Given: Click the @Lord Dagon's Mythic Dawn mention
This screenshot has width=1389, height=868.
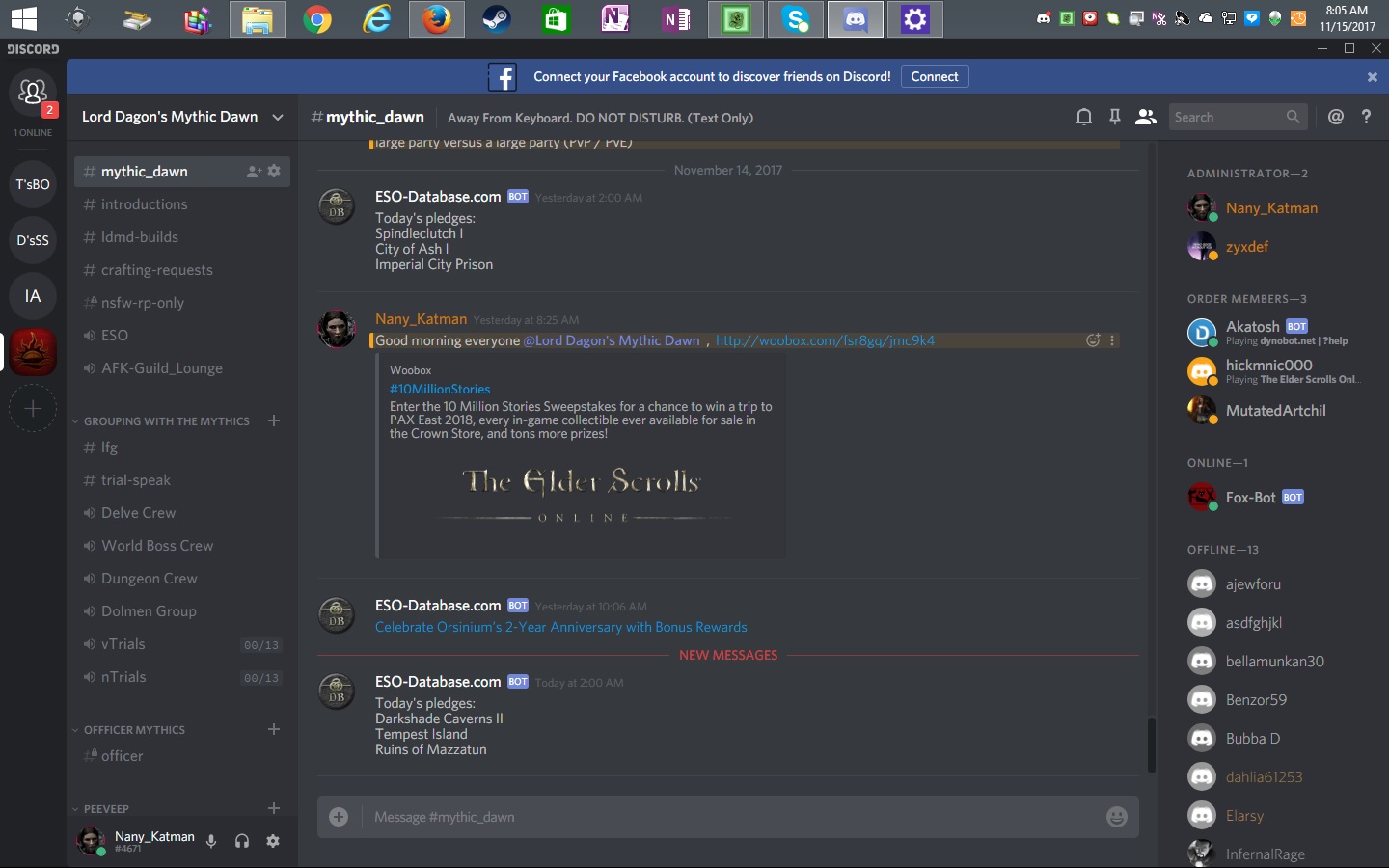Looking at the screenshot, I should click(612, 340).
